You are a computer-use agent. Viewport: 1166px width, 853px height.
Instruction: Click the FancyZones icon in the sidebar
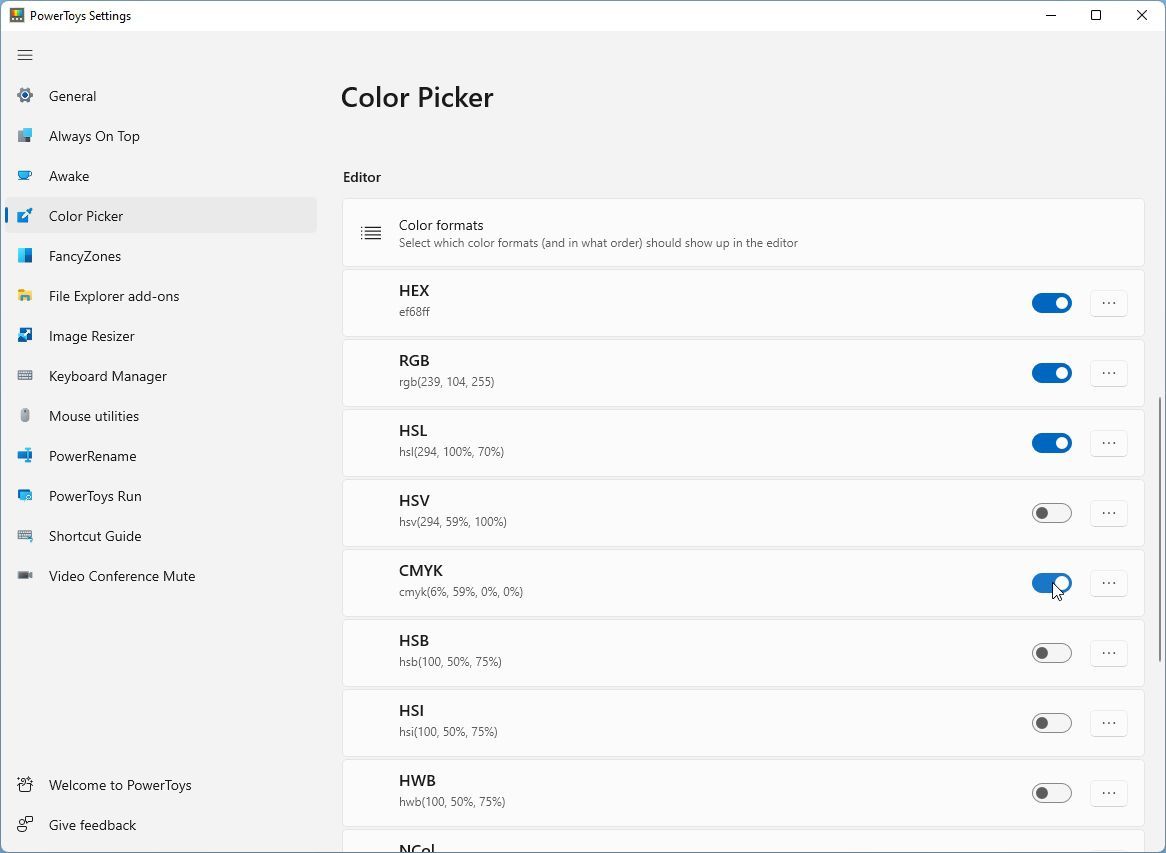point(24,255)
